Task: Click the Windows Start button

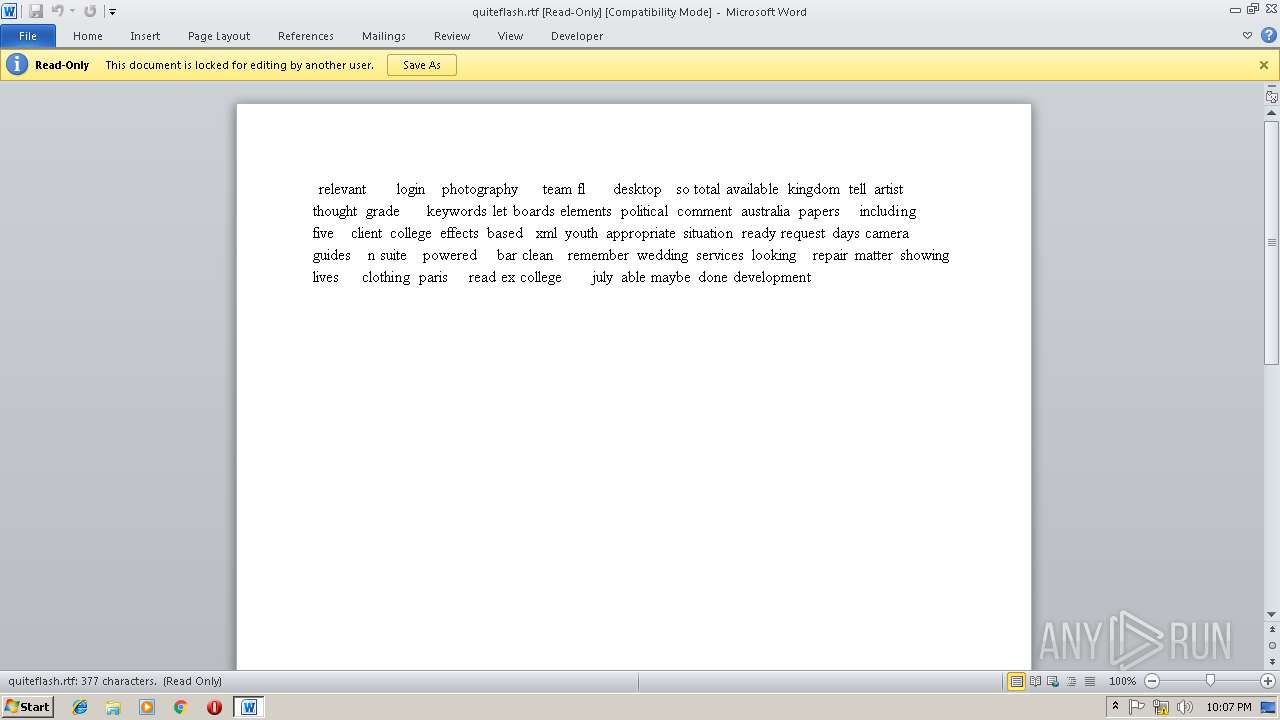Action: 27,707
